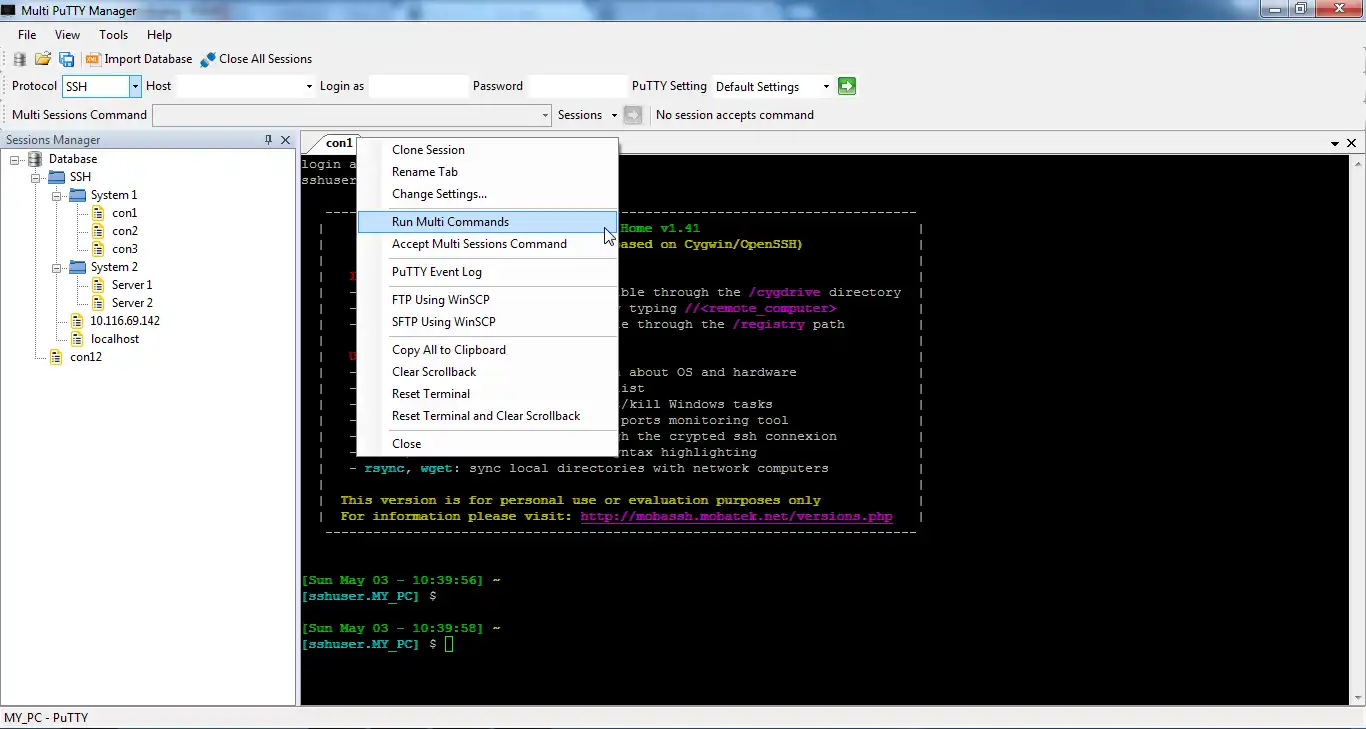Collapse the System 1 folder node
1366x729 pixels.
[58, 195]
